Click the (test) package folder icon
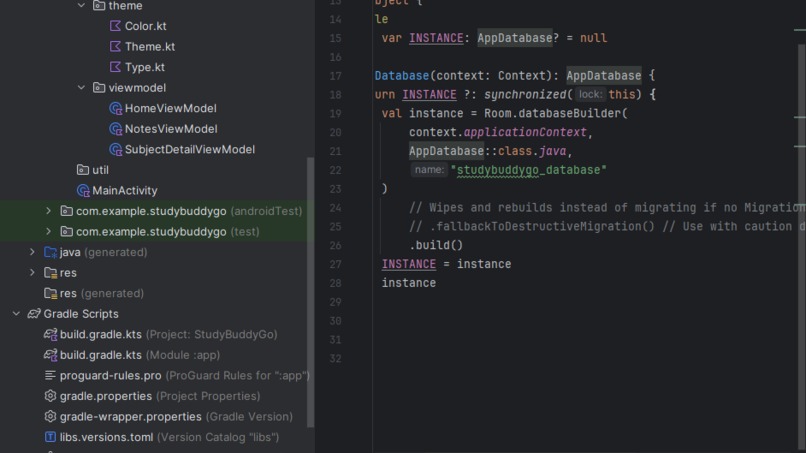The height and width of the screenshot is (453, 806). 66,231
